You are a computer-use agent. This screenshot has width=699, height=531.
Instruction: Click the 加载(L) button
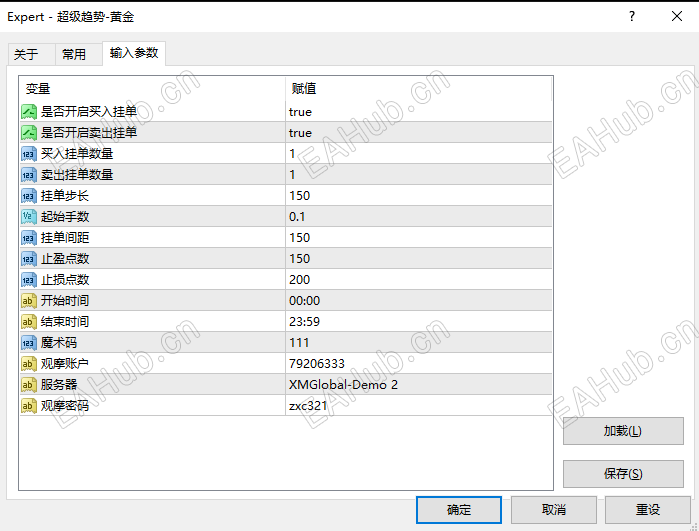pyautogui.click(x=623, y=431)
